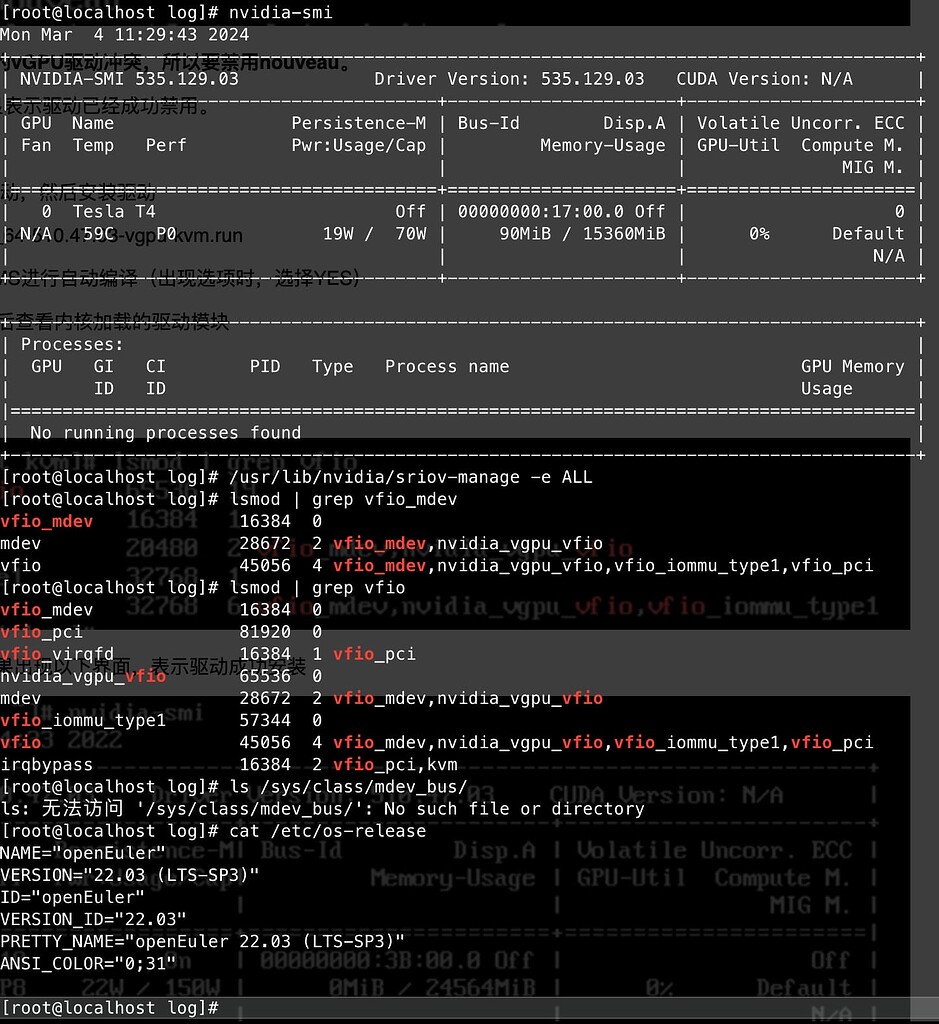Click the 19W / 70W power usage
The image size is (939, 1024).
374,234
